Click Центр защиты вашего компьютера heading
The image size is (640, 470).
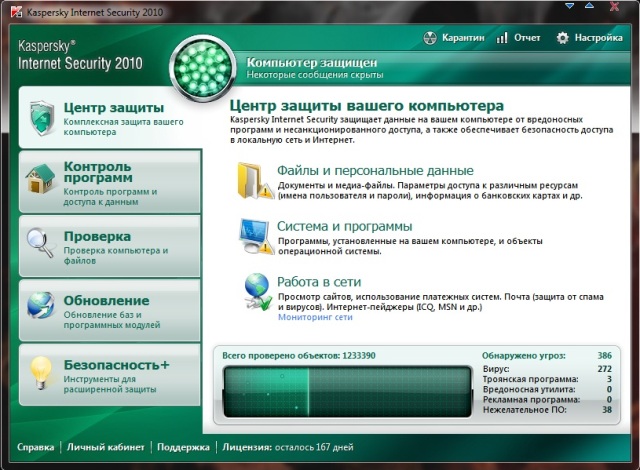pos(367,106)
